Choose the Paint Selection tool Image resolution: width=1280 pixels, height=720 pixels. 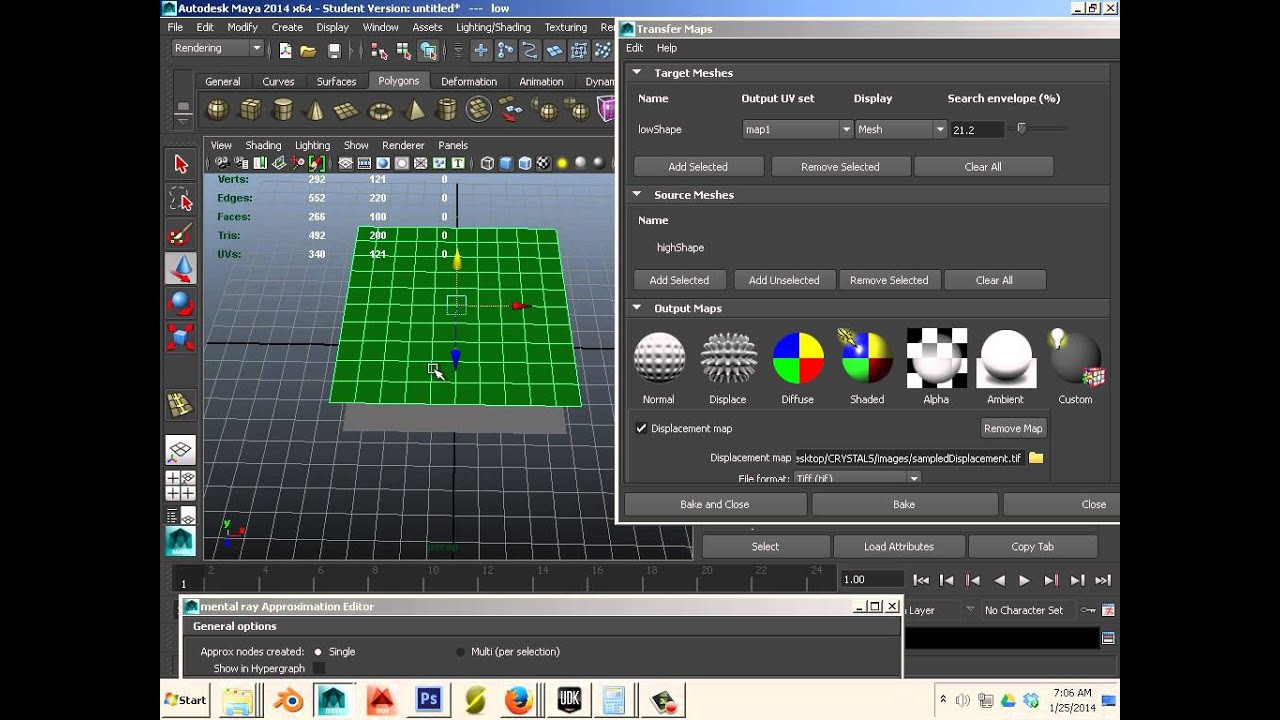(180, 235)
